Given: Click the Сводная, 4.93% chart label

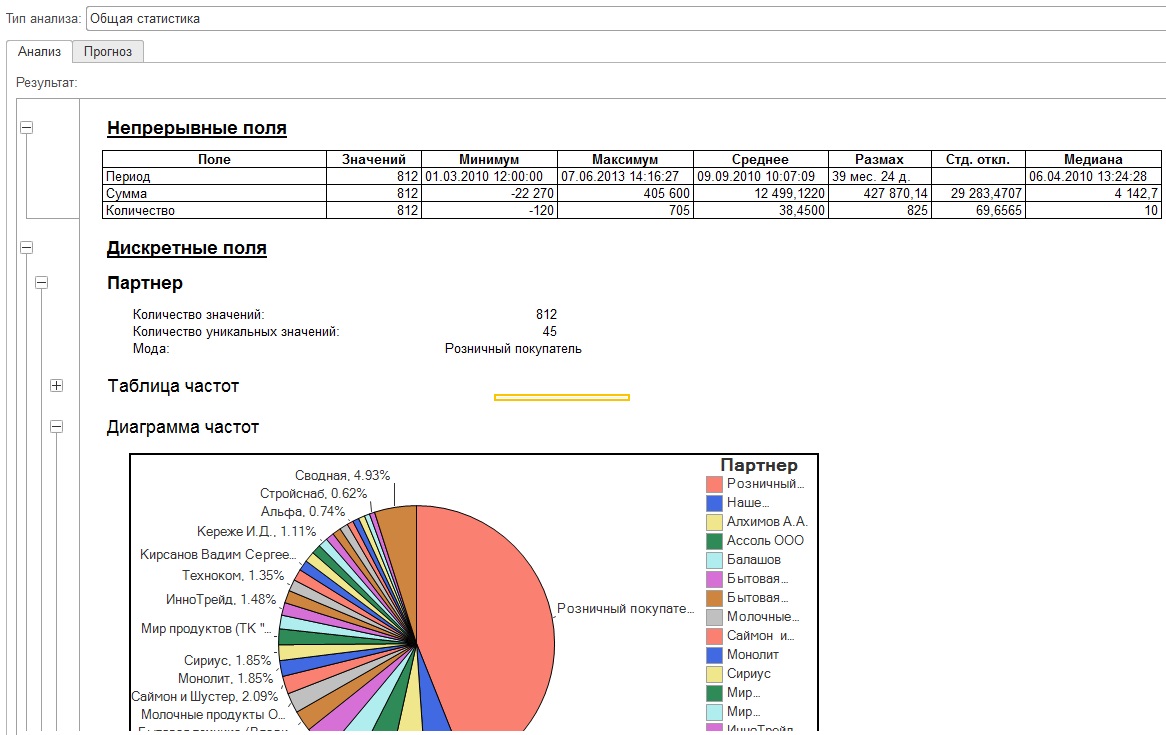Looking at the screenshot, I should [342, 475].
